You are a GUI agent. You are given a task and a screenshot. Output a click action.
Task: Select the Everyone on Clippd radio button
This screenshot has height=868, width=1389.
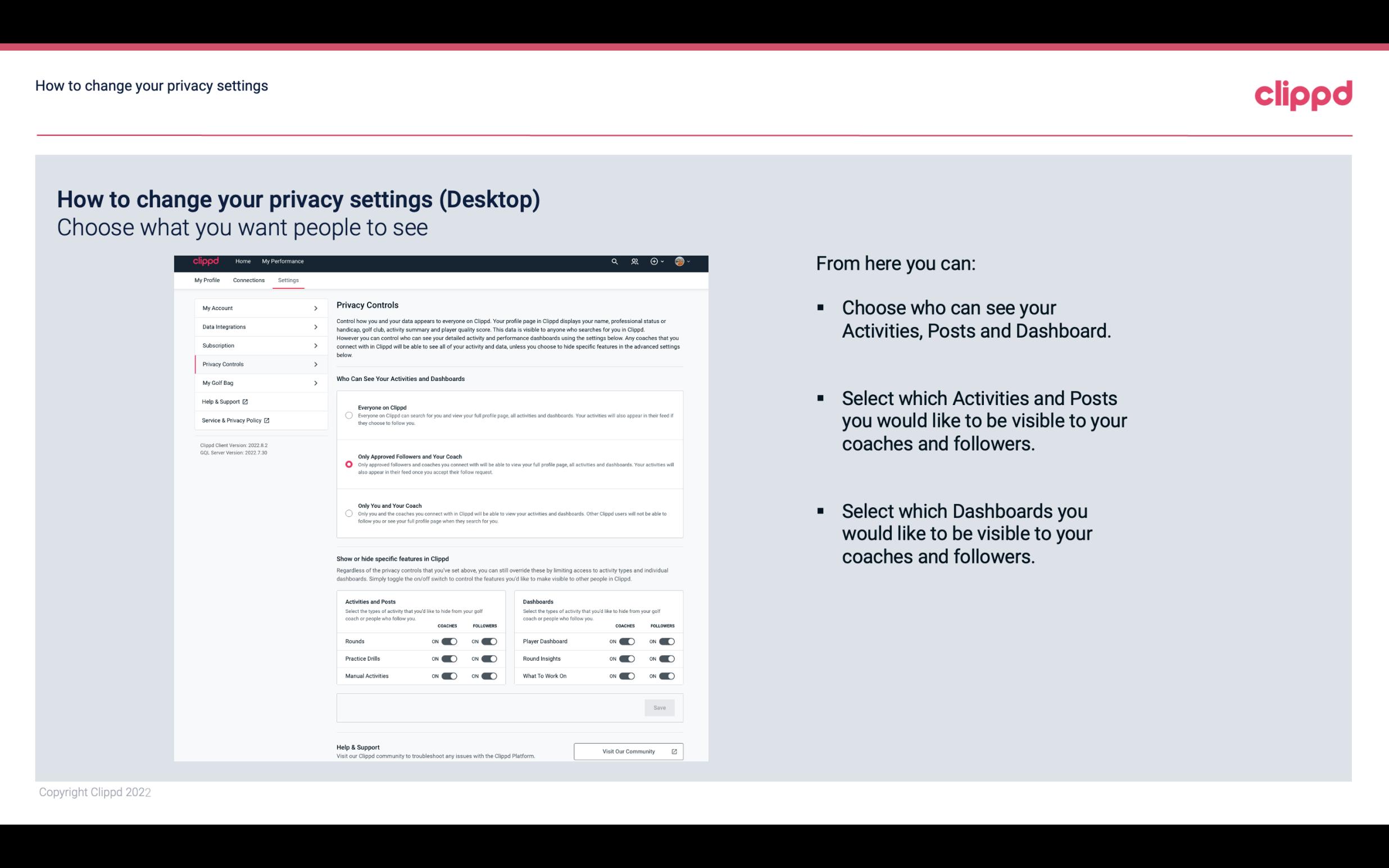[349, 414]
